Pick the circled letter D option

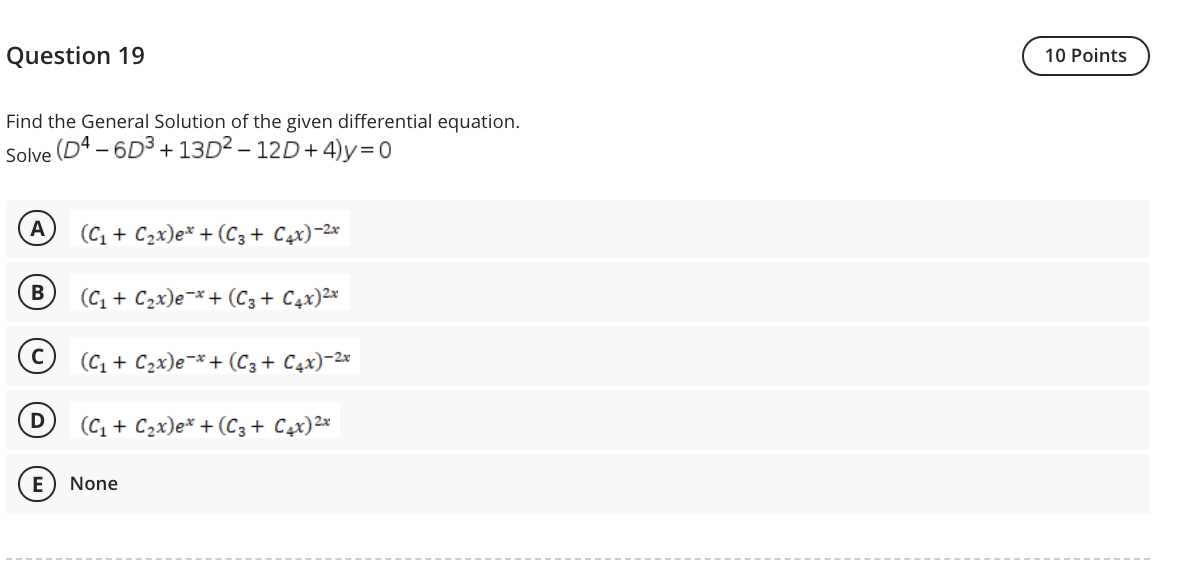37,420
